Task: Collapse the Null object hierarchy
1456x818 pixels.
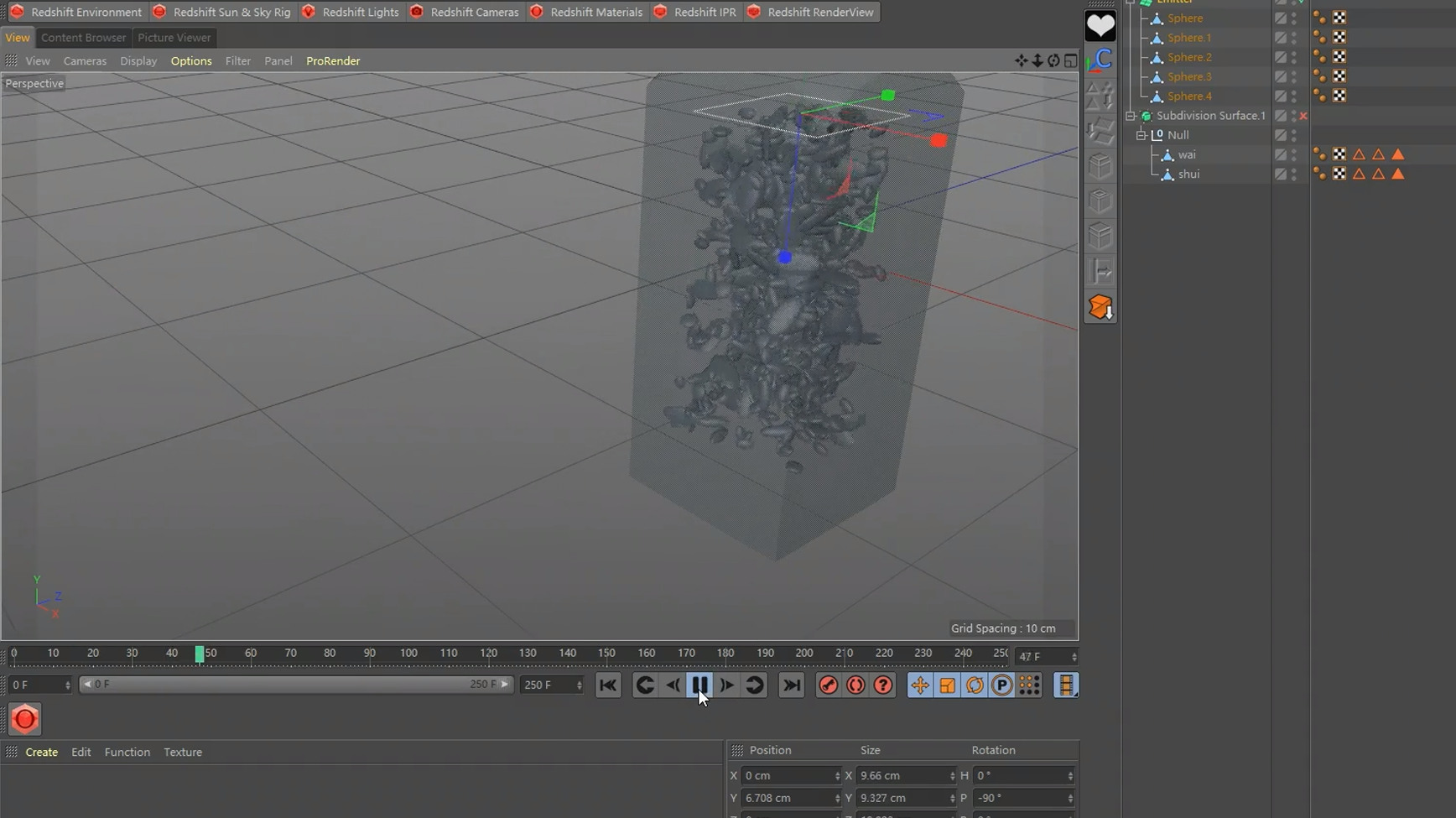Action: [x=1141, y=135]
